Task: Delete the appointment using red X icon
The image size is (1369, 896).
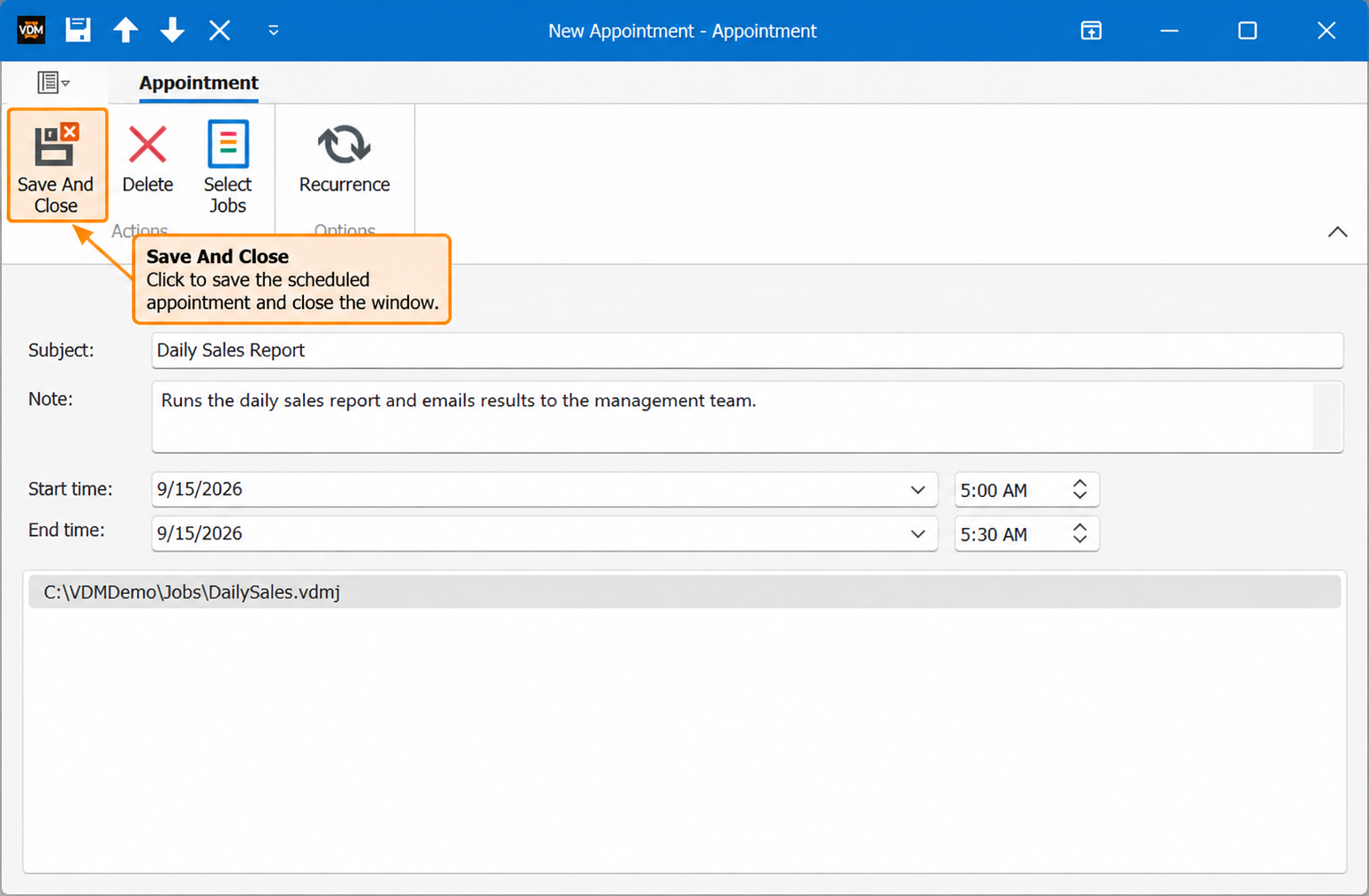Action: (147, 159)
